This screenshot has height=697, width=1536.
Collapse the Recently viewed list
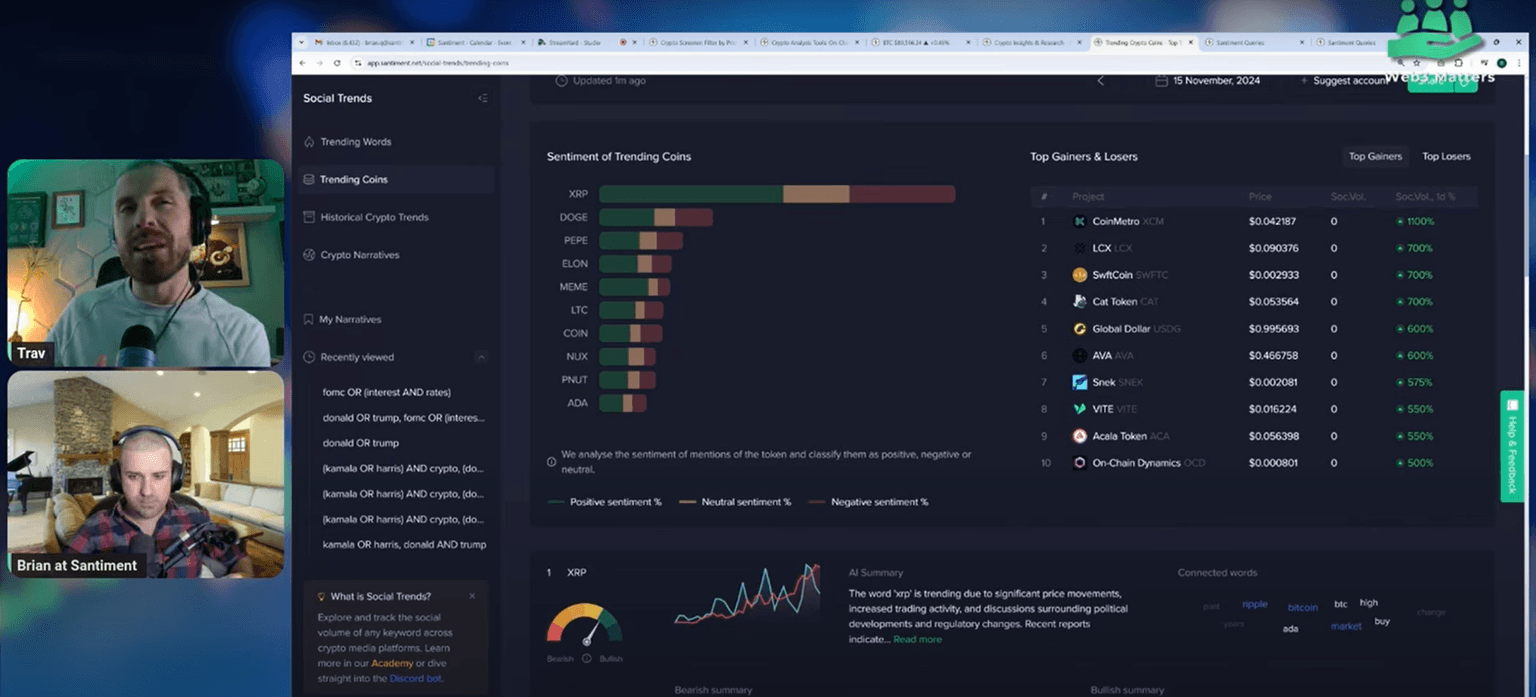pos(481,357)
